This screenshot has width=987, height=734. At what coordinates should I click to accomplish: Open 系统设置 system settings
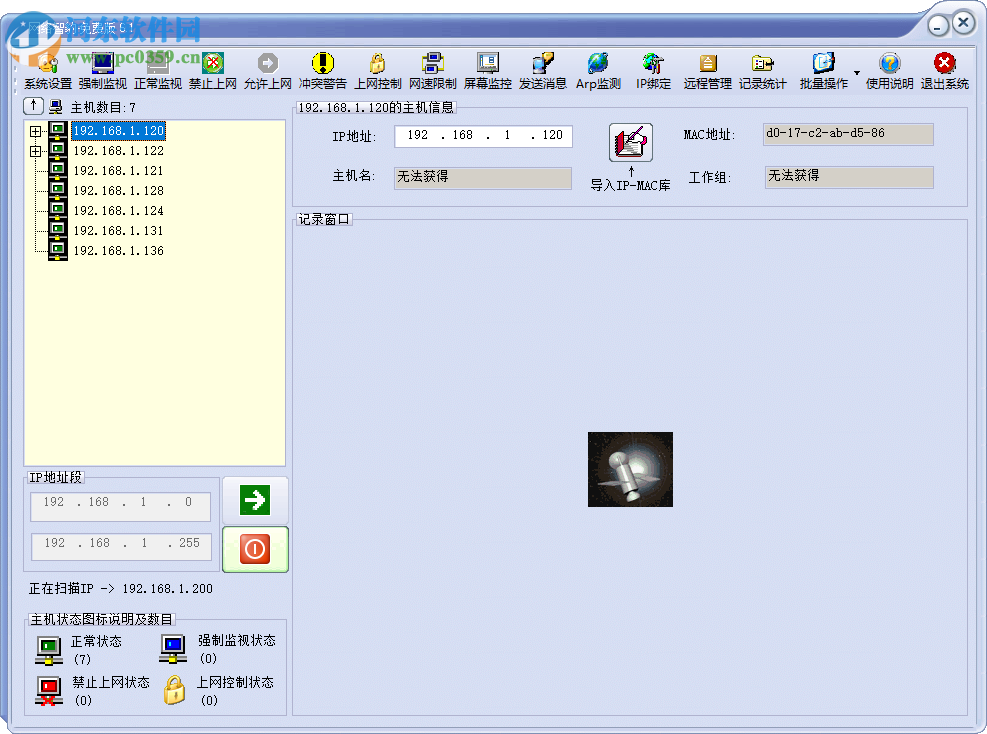click(47, 72)
